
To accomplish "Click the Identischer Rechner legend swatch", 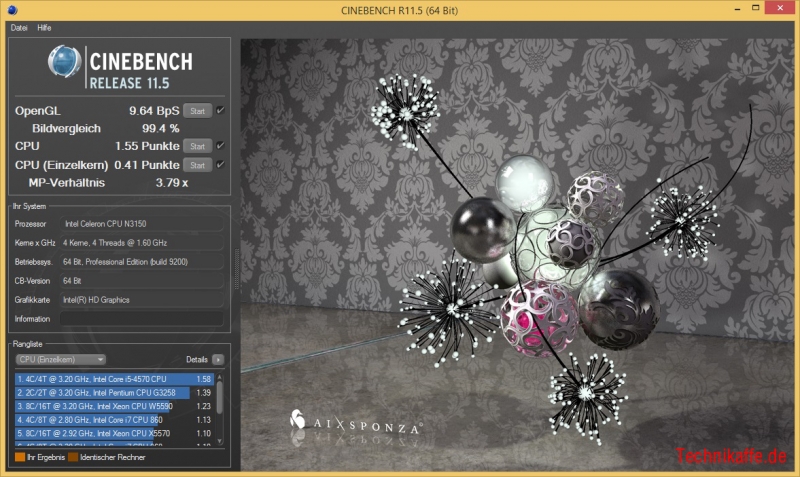I will tap(73, 457).
